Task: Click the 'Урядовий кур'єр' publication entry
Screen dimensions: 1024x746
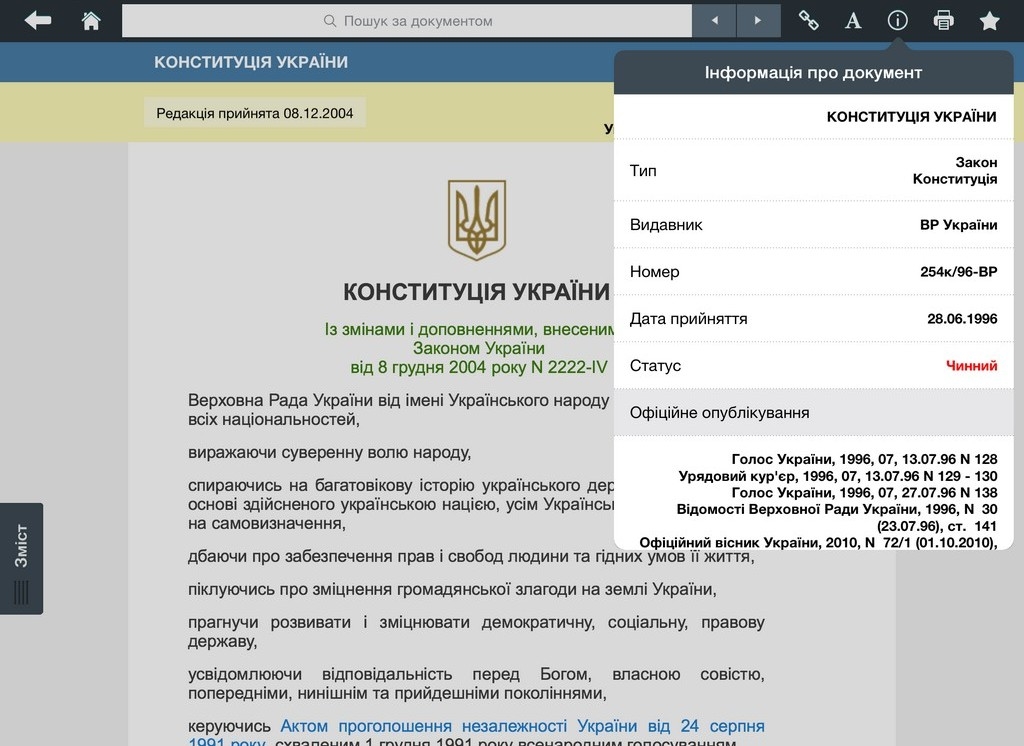Action: point(838,476)
